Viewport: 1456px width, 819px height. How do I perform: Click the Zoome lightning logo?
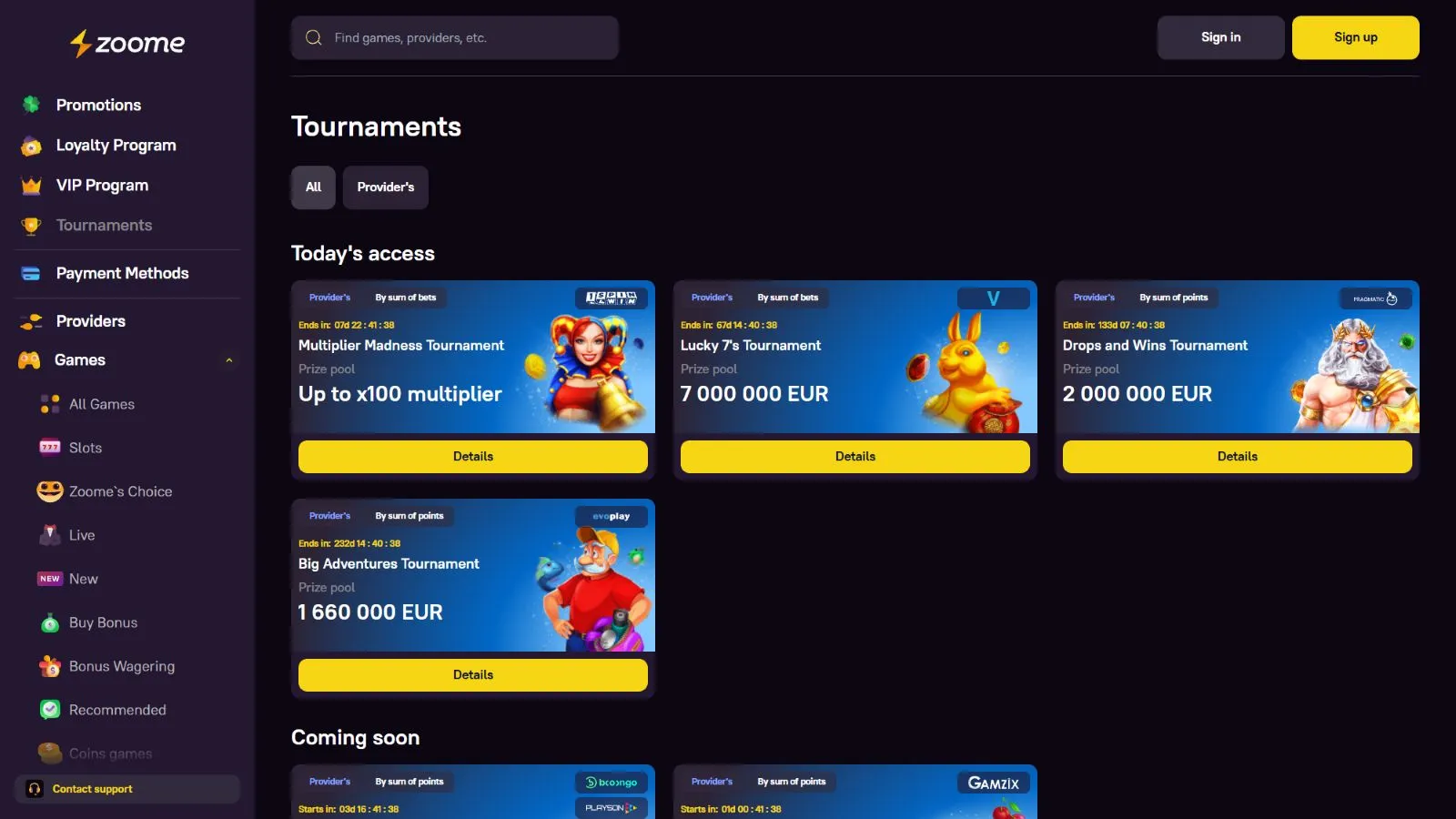click(127, 43)
